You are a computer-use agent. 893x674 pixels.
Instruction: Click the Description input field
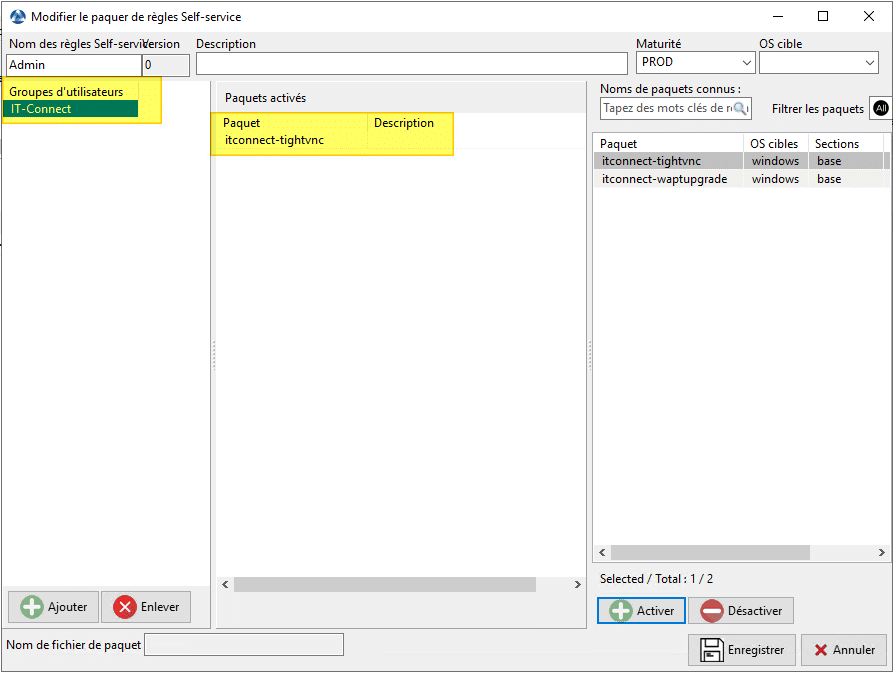[x=410, y=64]
